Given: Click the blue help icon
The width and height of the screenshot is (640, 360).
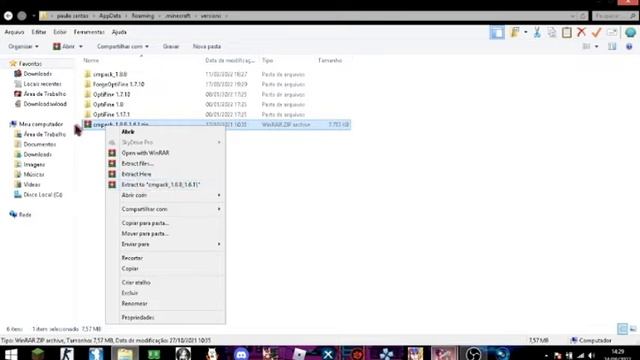Looking at the screenshot, I should (x=629, y=47).
